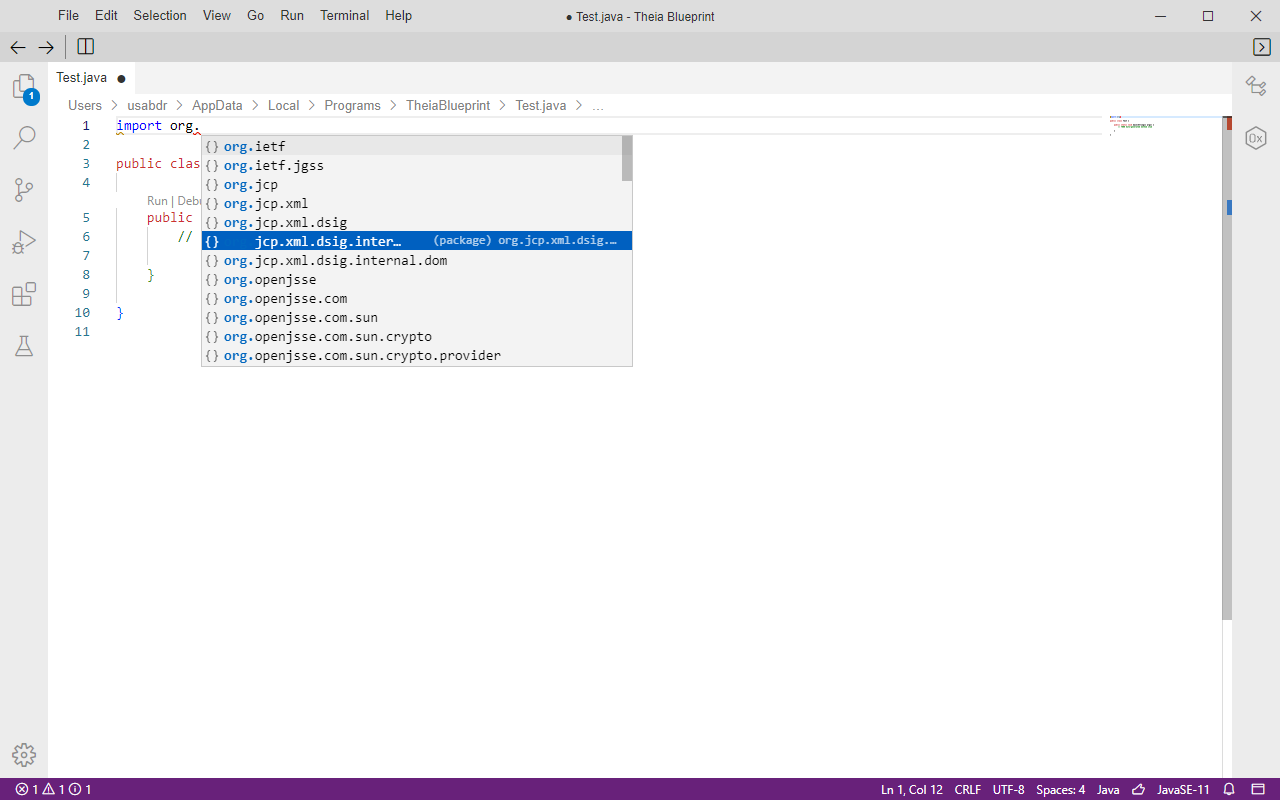Open the Test flask view
This screenshot has width=1280, height=801.
tap(24, 346)
